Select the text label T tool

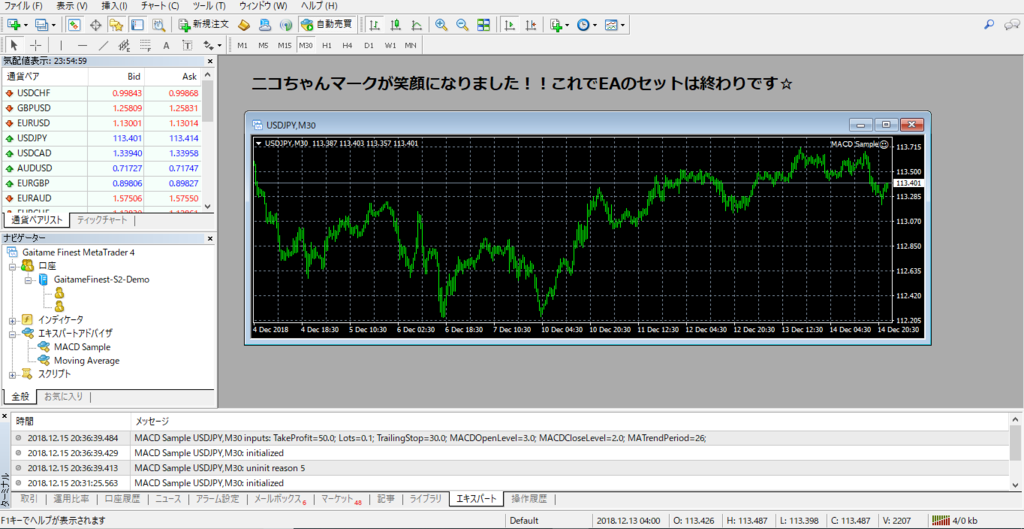click(187, 45)
